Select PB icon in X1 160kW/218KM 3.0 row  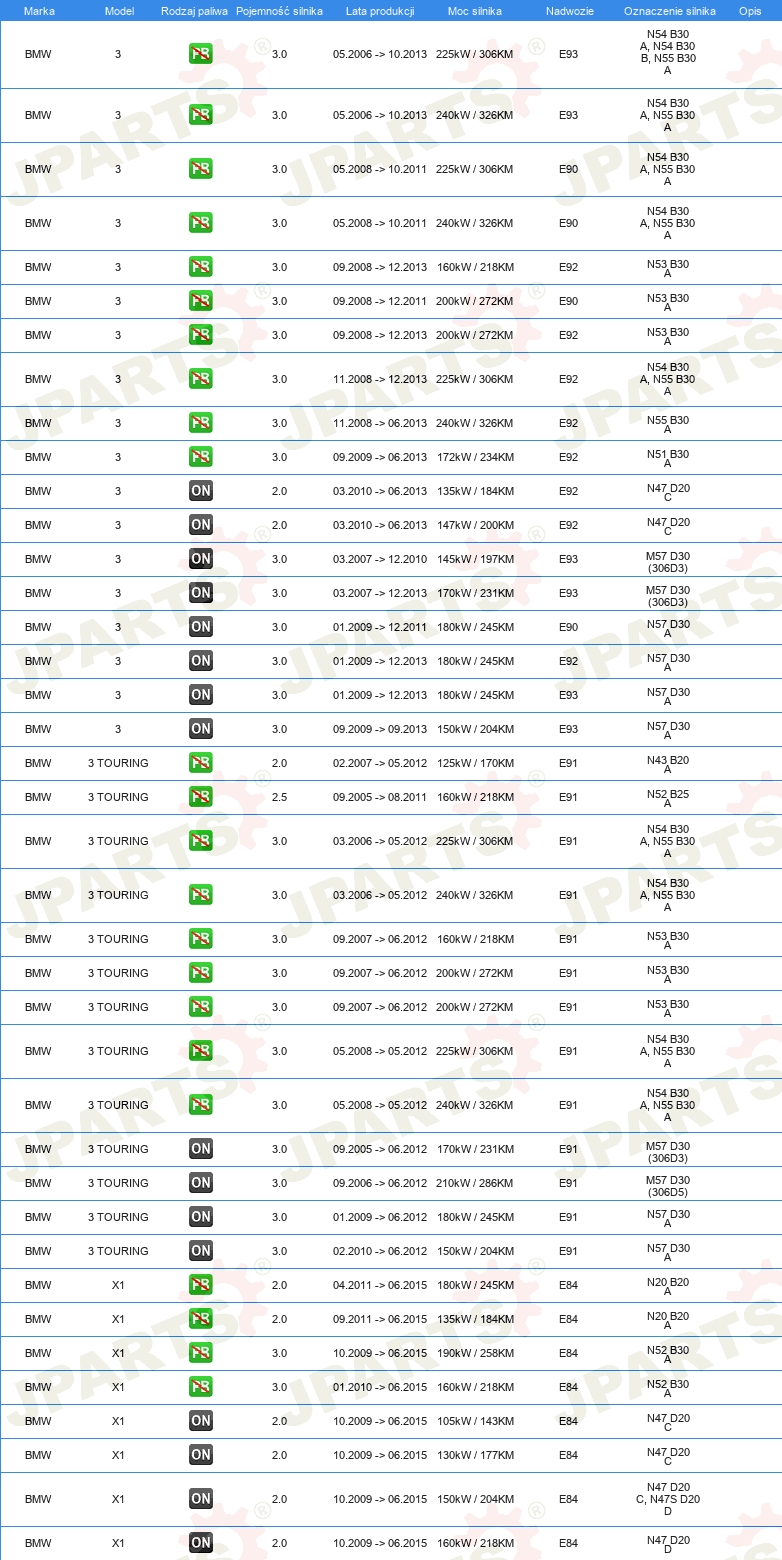click(x=200, y=1387)
